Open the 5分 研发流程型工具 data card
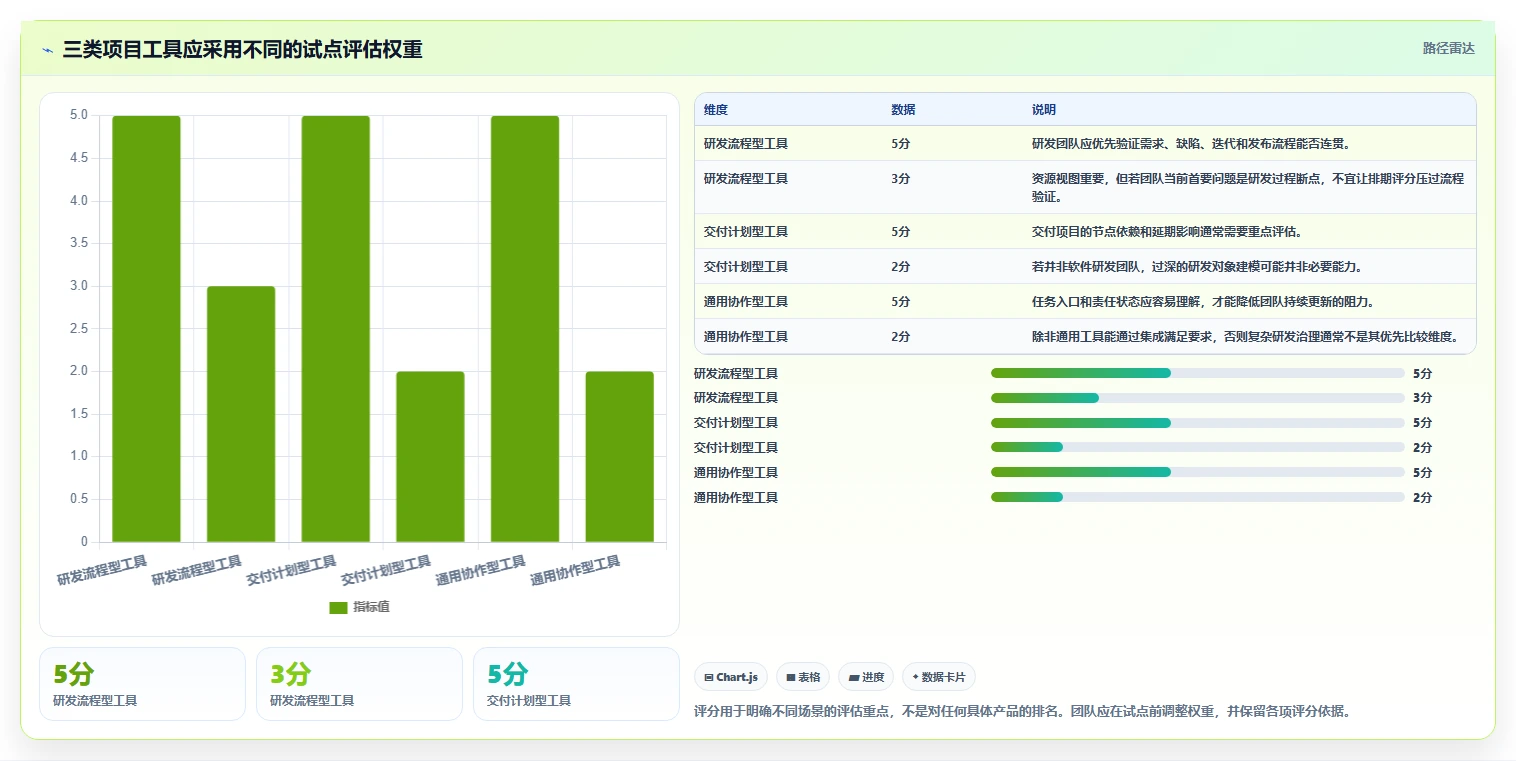 pyautogui.click(x=142, y=684)
